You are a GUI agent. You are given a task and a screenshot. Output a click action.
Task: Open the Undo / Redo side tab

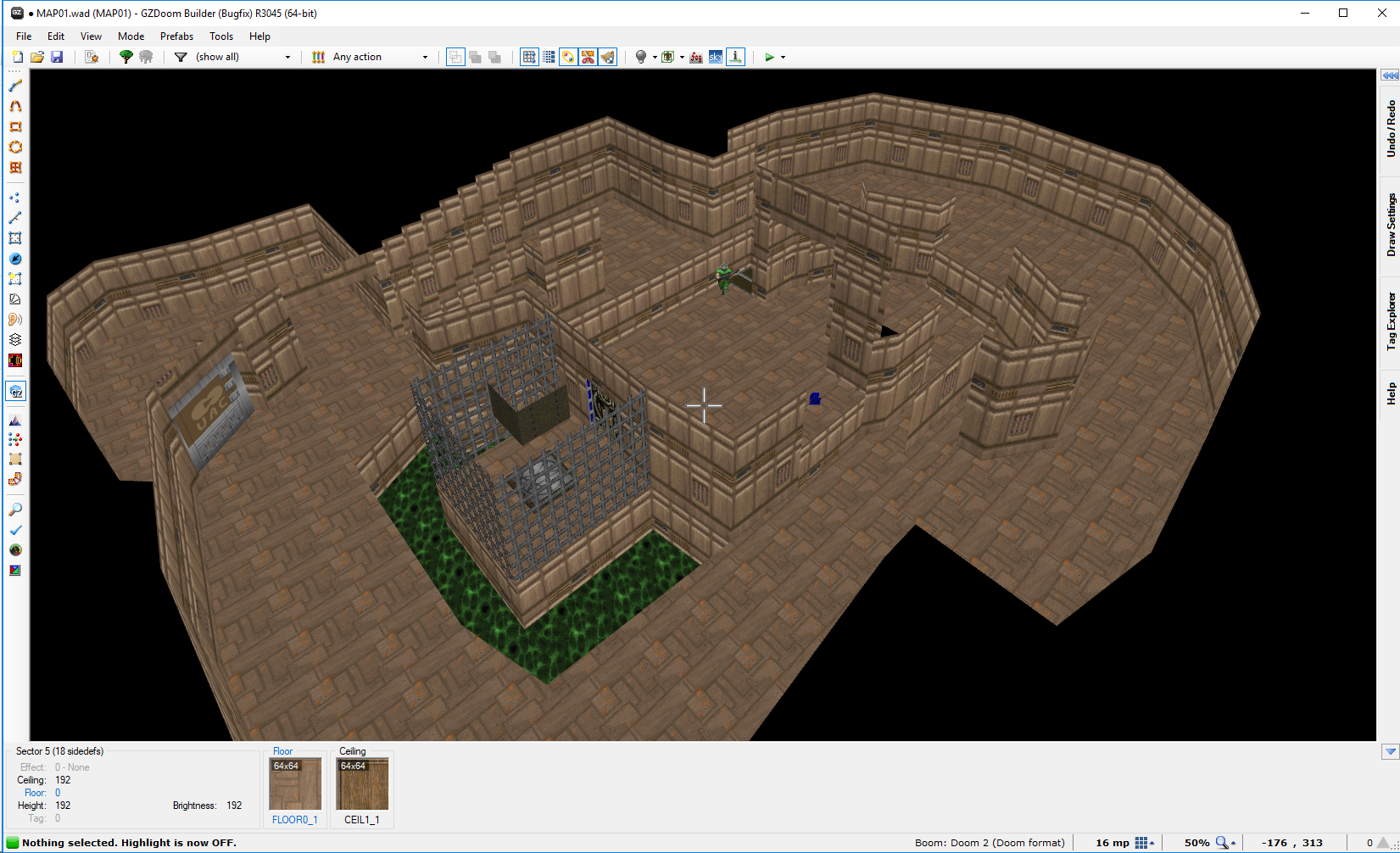pyautogui.click(x=1391, y=129)
